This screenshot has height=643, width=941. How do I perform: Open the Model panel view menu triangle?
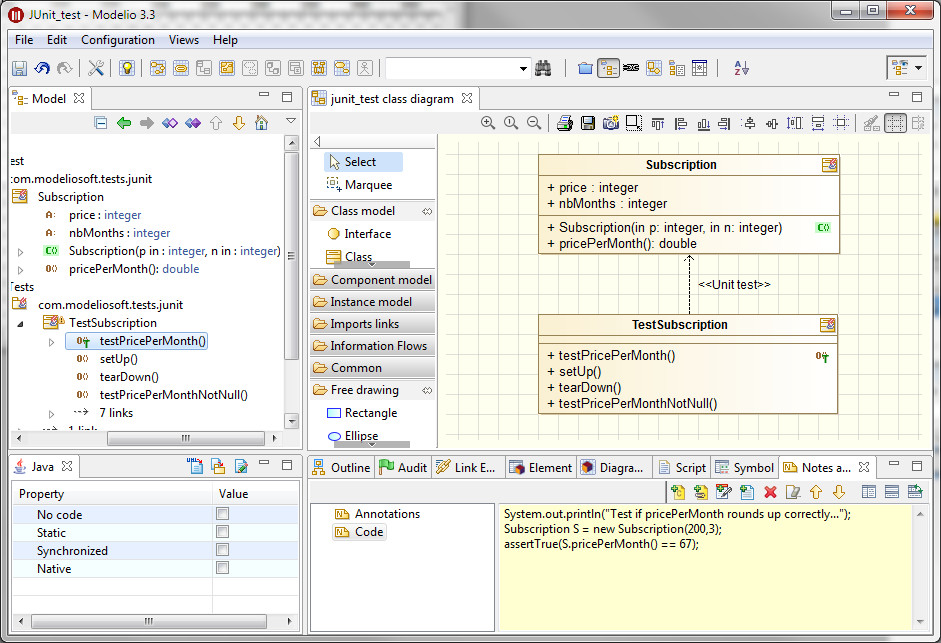click(x=291, y=121)
